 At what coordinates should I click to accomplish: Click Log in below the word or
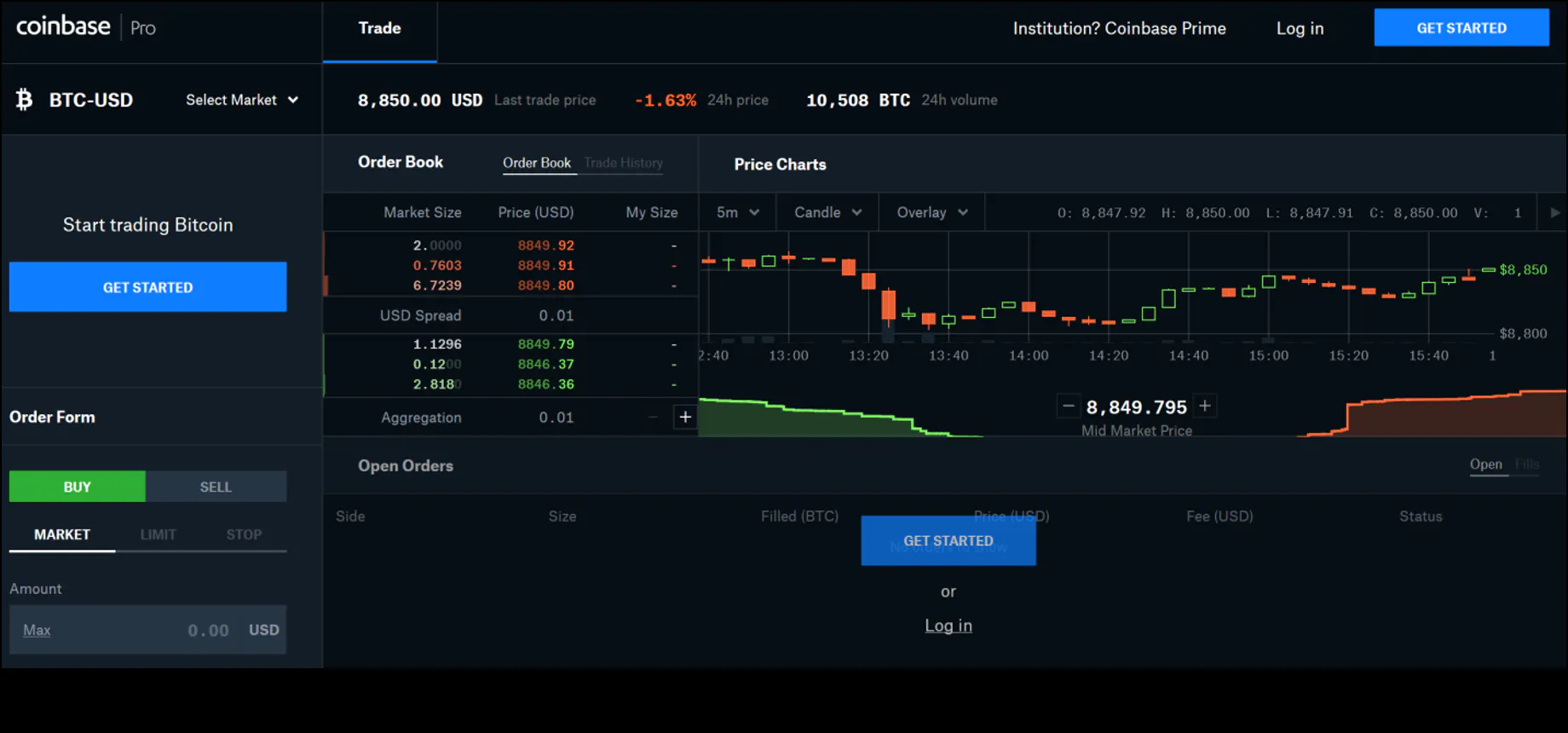pos(948,626)
